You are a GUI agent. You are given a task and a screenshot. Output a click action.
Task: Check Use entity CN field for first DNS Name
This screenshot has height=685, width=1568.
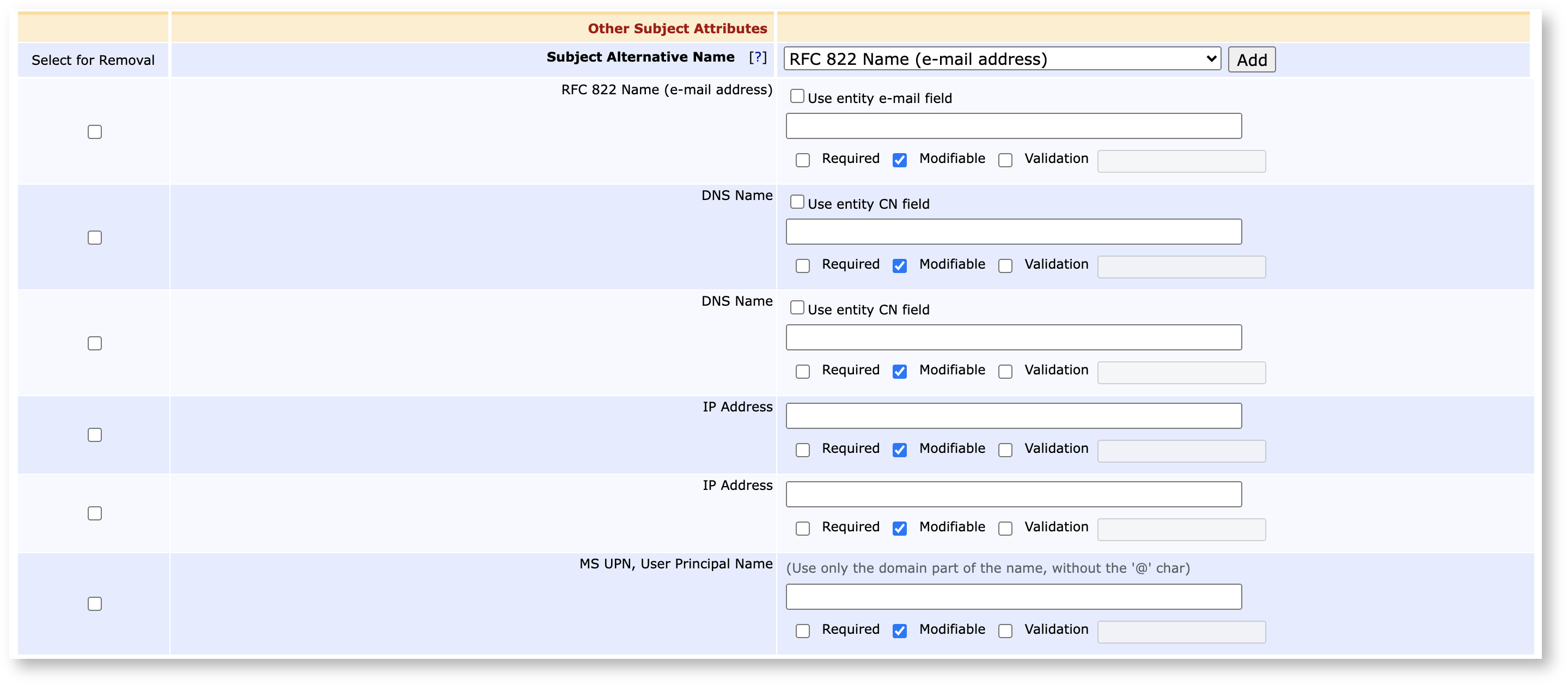click(x=797, y=202)
